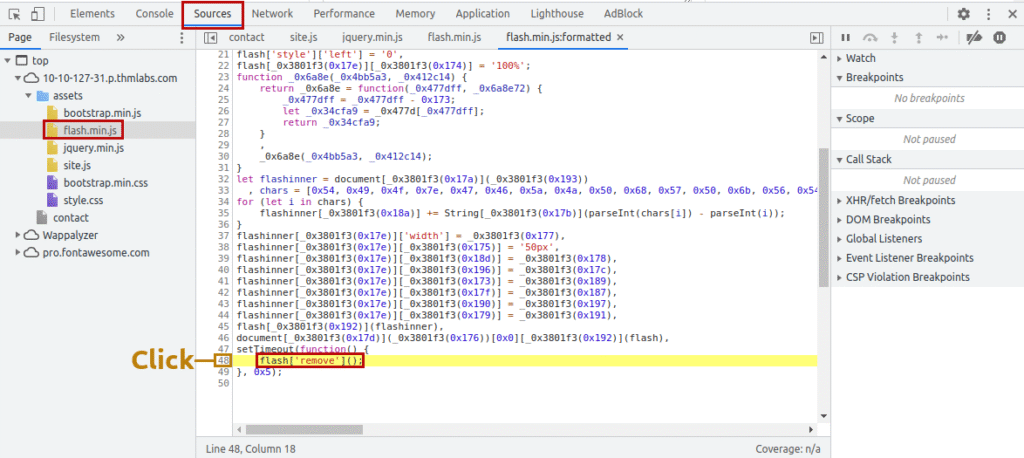
Task: Expand the Wappalyzer tree node
Action: [x=22, y=234]
